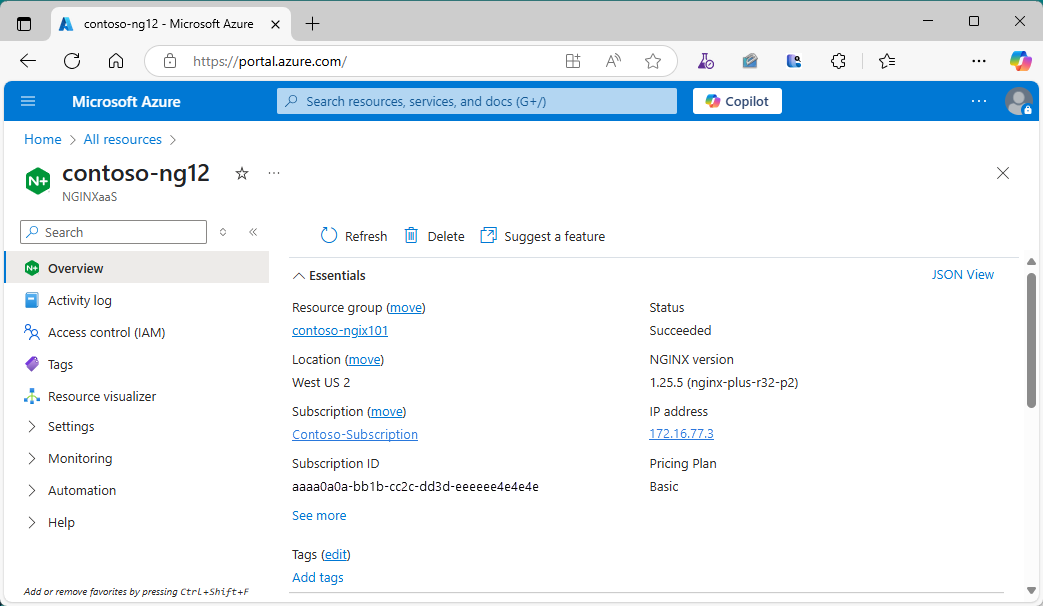Open the account profile avatar

click(1018, 101)
